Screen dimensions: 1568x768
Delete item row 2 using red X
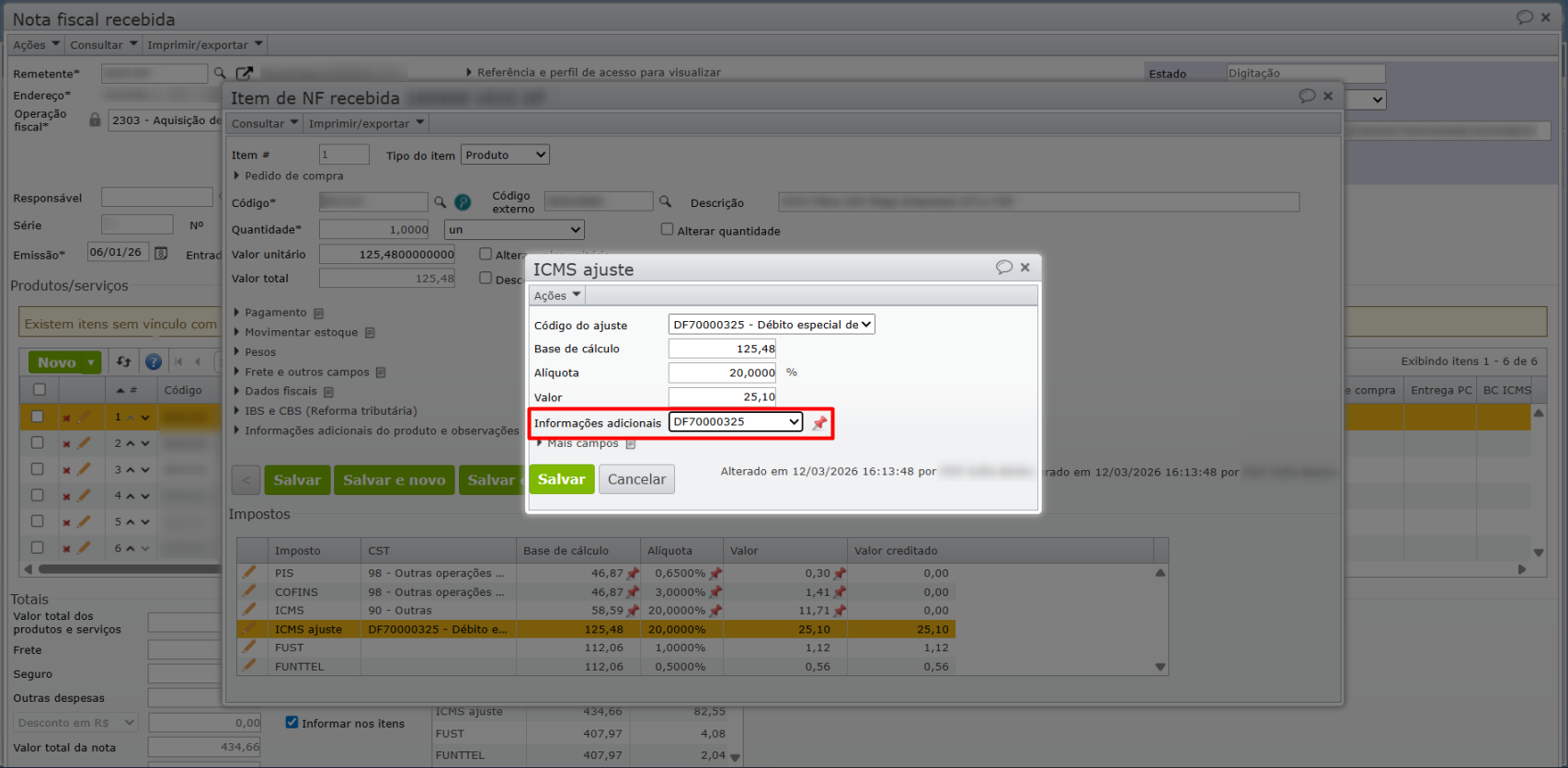[66, 444]
